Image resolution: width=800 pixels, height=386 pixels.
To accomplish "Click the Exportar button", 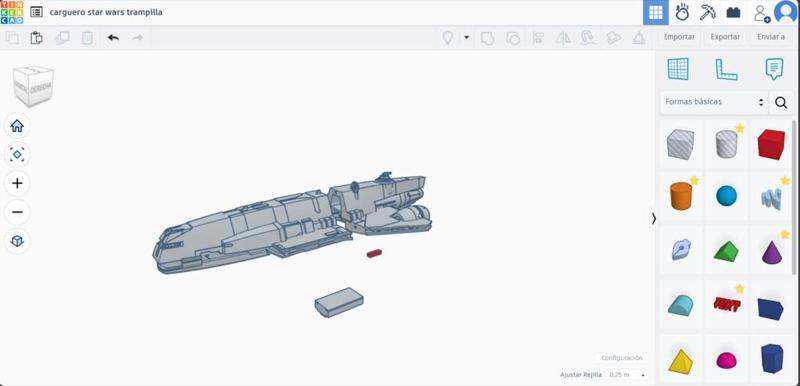I will tap(725, 37).
